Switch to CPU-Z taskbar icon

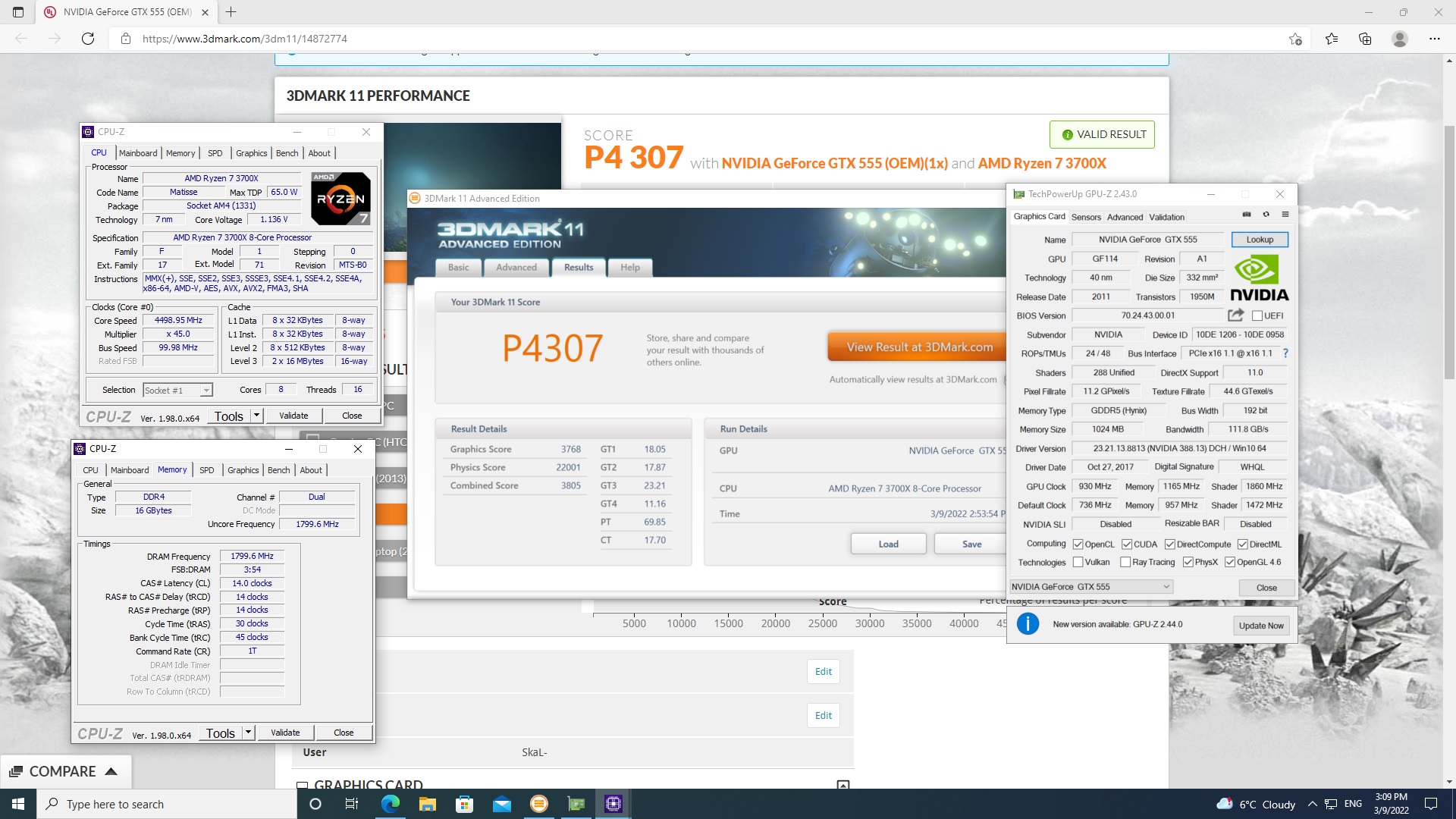[x=613, y=804]
